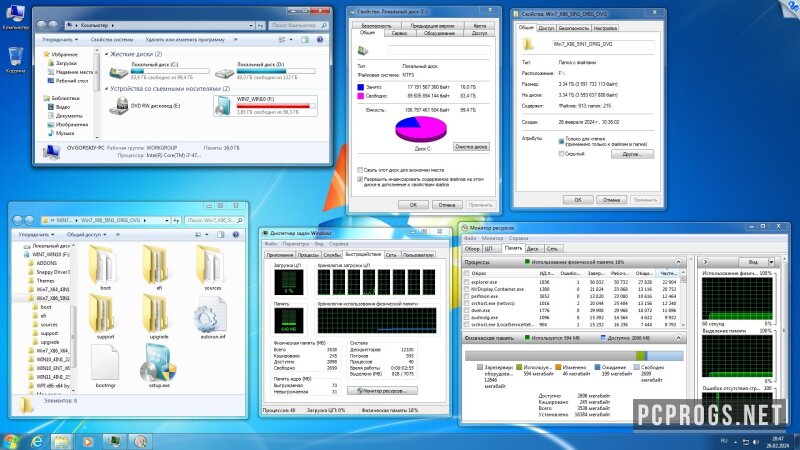Toggle preview pane icon in Компьютер window
Viewport: 800px width, 450px height.
point(305,39)
